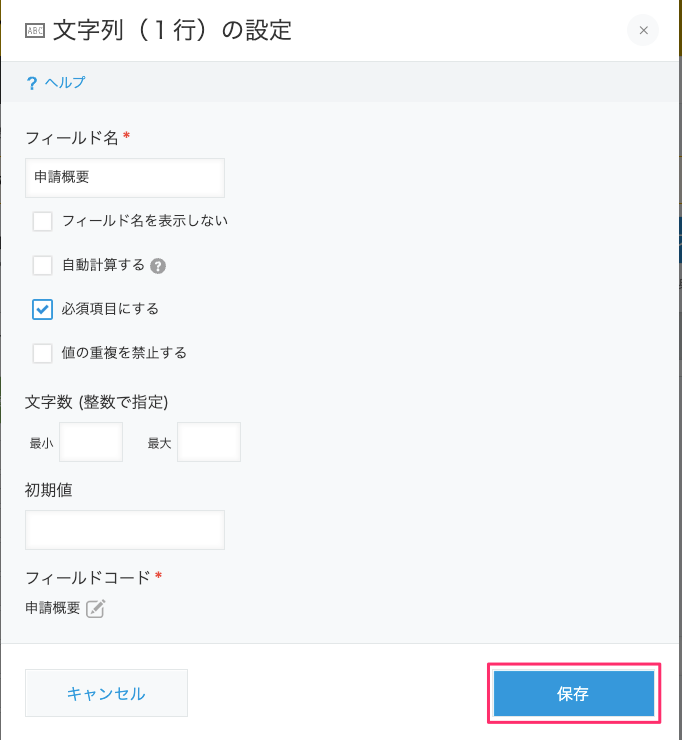This screenshot has height=740, width=682.
Task: Click the blue question mark help icon
Action: 32,83
